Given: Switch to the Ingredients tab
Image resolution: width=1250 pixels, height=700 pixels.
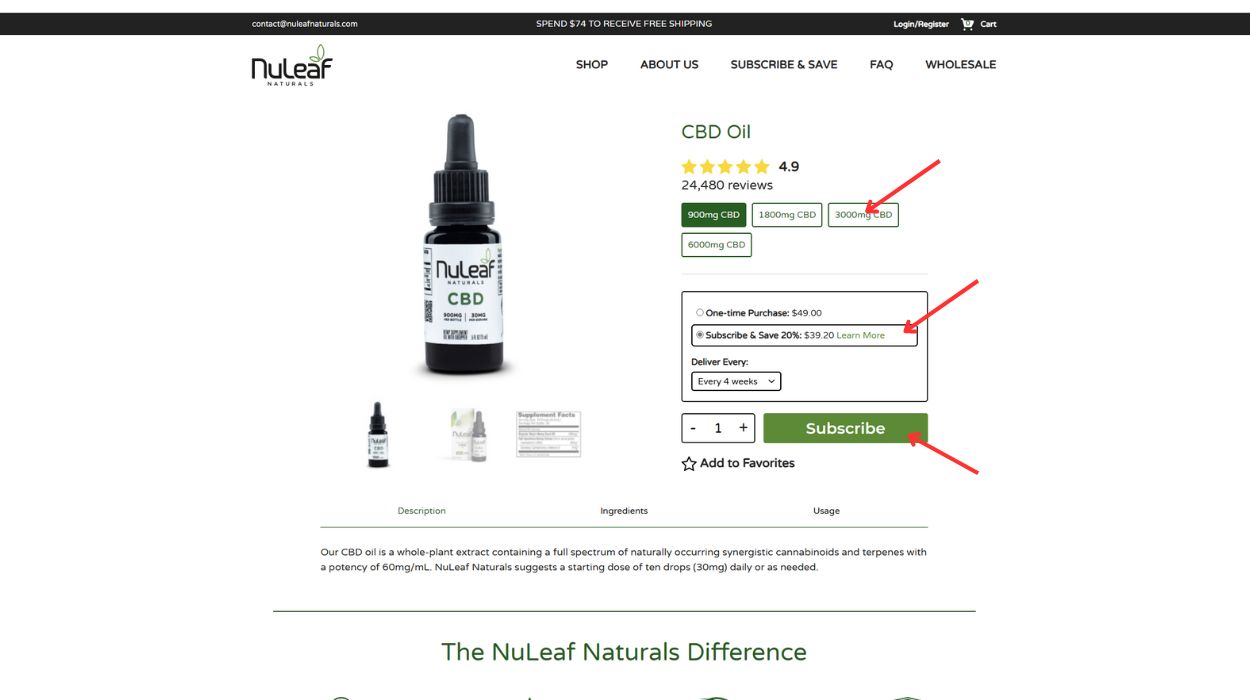Looking at the screenshot, I should [x=624, y=511].
